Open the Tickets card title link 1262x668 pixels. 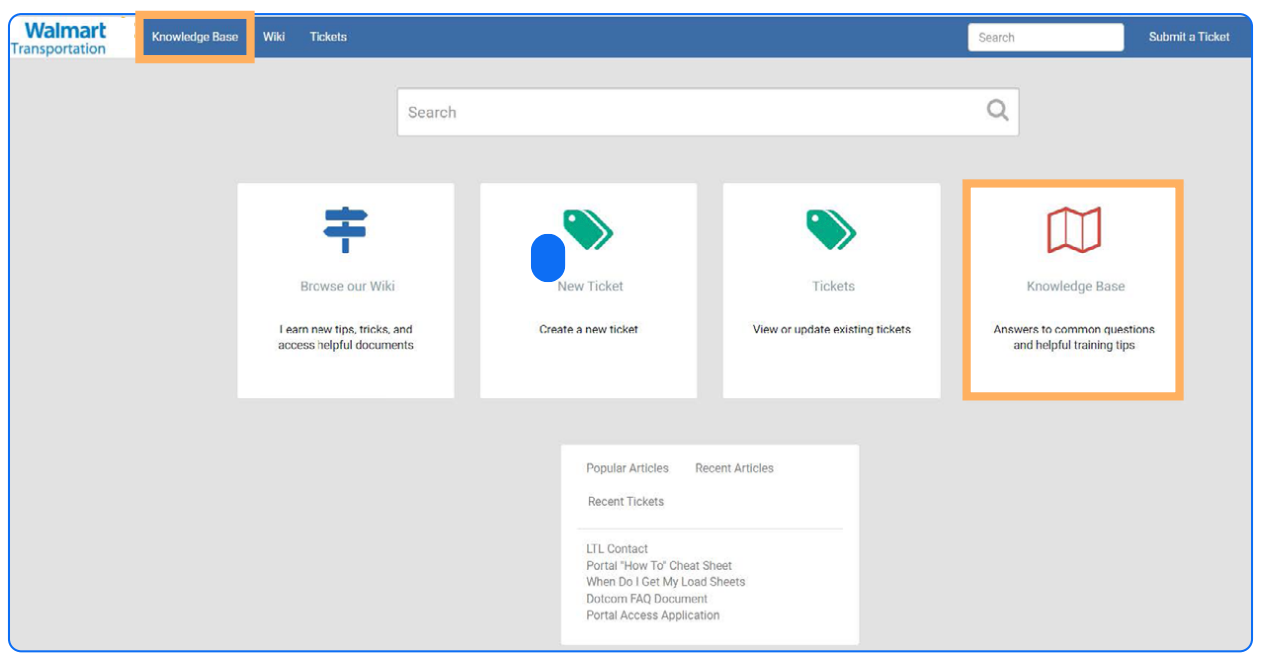click(x=833, y=286)
